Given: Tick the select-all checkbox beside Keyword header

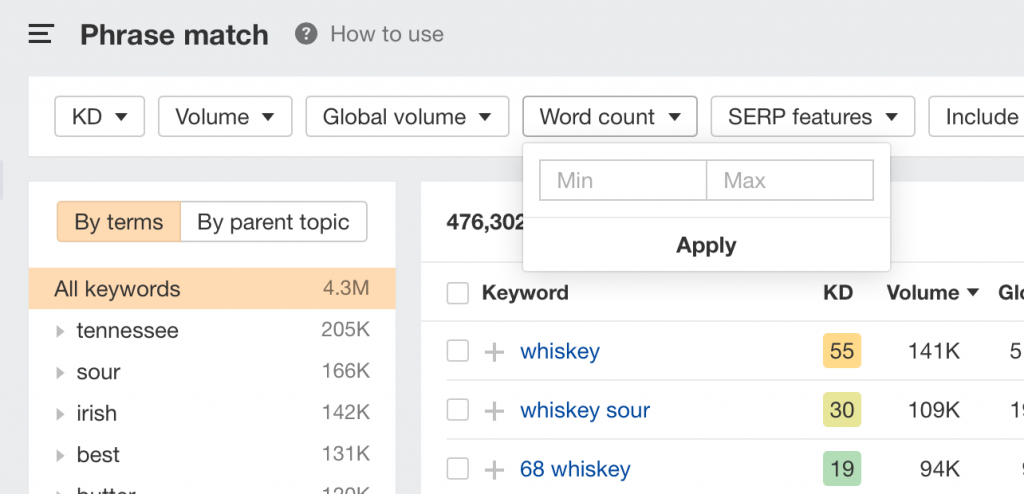Looking at the screenshot, I should pyautogui.click(x=458, y=293).
